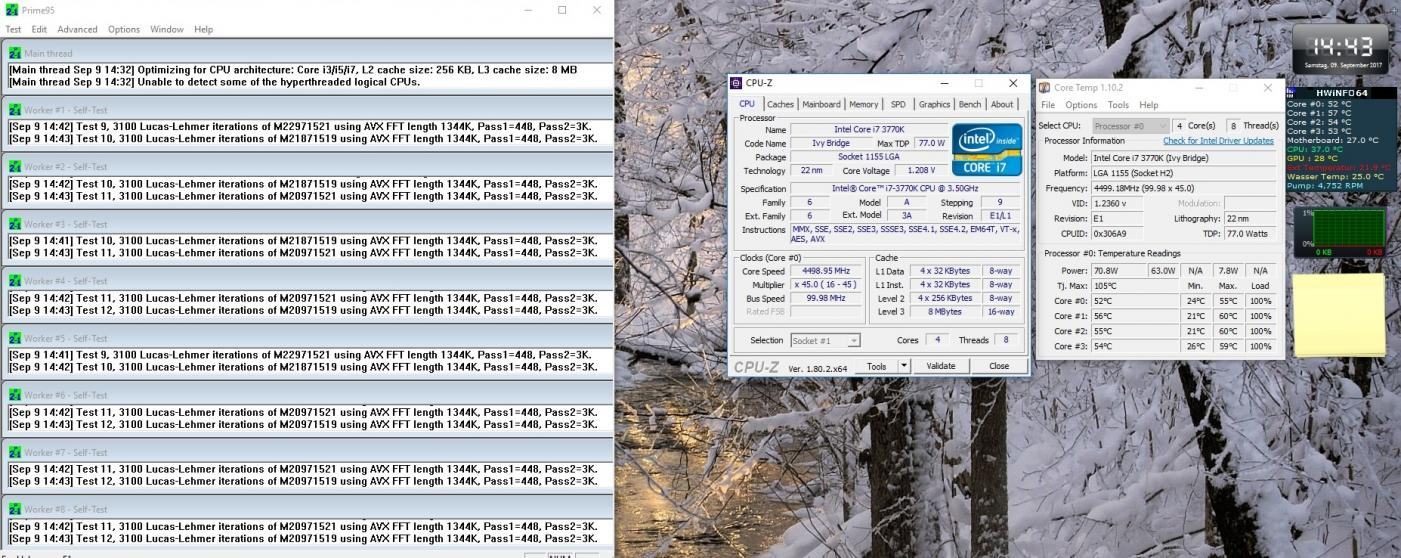
Task: Click the Prime95 title bar app icon
Action: (11, 10)
